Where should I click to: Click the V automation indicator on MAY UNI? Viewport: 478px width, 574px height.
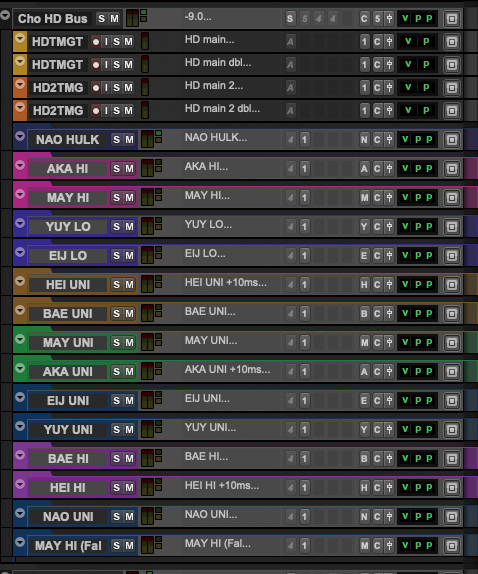point(405,342)
